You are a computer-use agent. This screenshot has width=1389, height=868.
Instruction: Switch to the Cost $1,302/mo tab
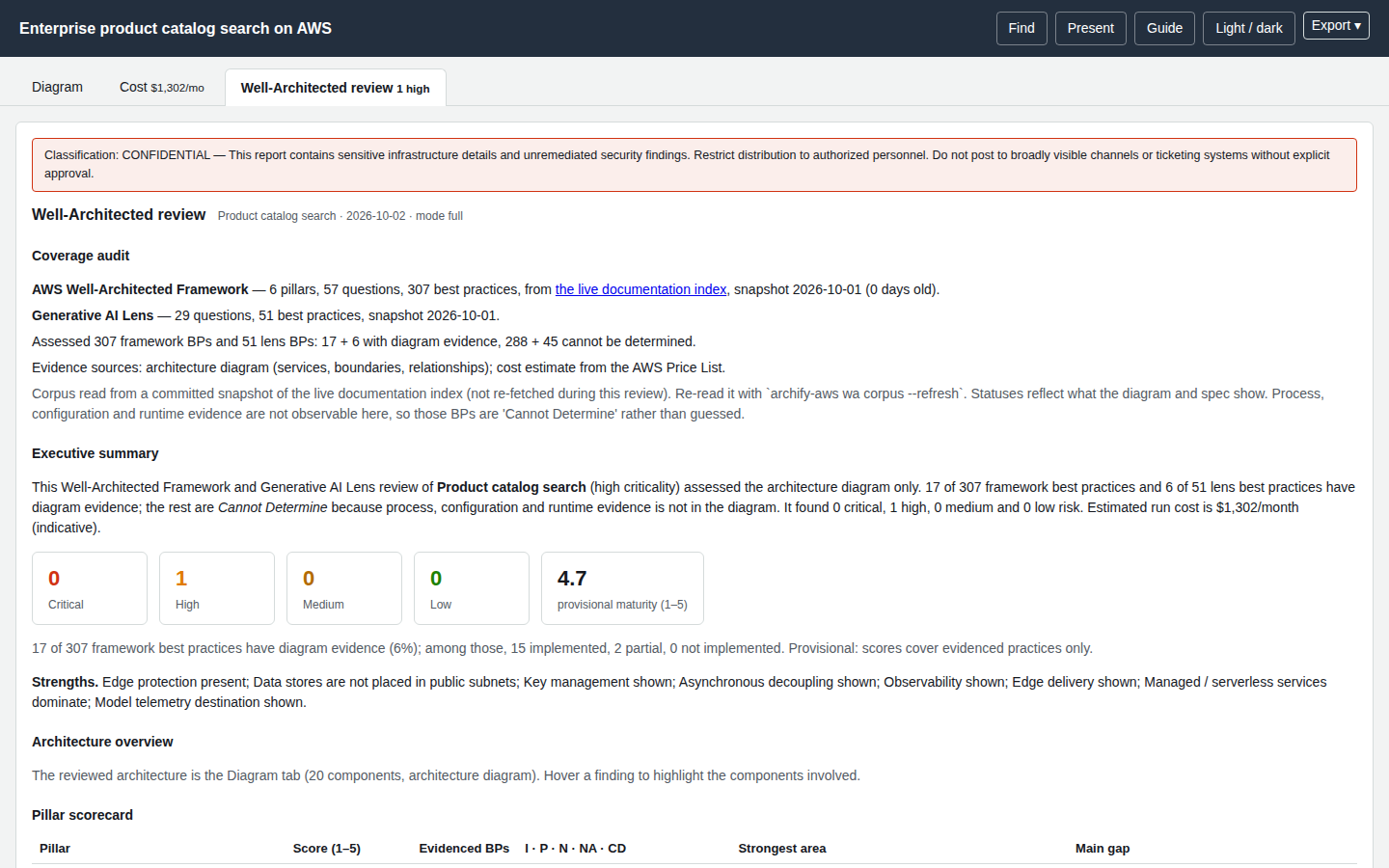162,87
